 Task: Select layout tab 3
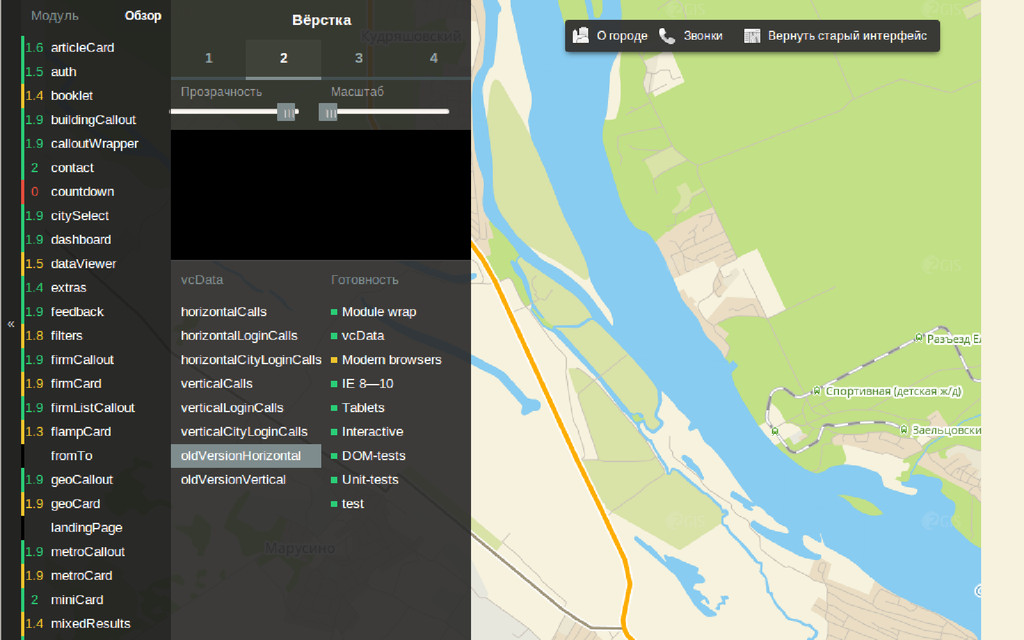pos(359,58)
